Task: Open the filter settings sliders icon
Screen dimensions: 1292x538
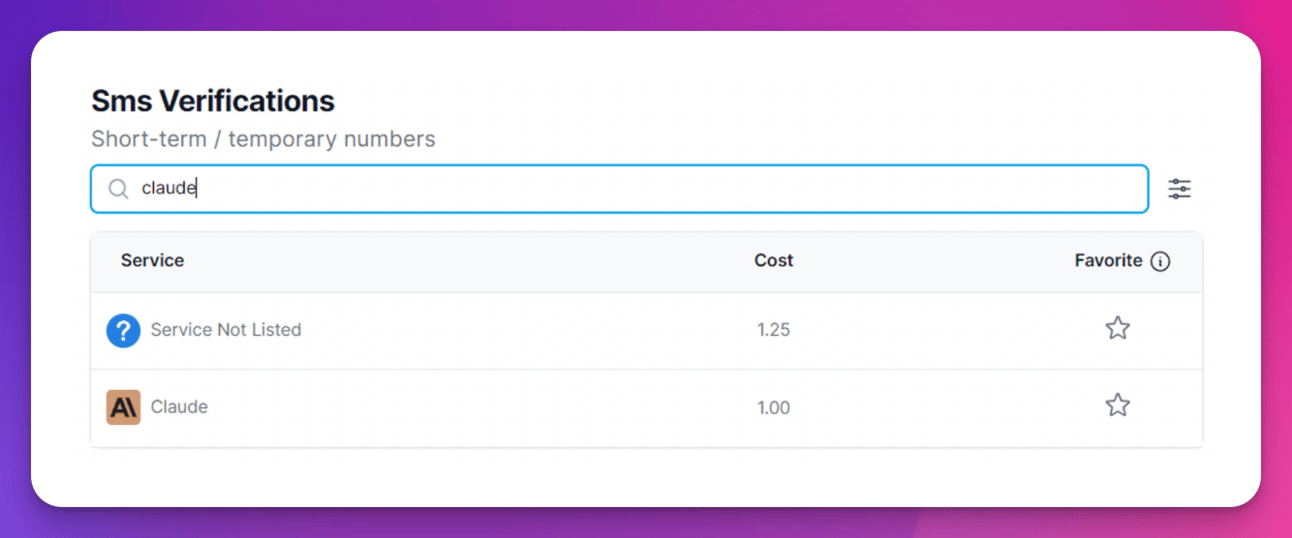Action: 1180,189
